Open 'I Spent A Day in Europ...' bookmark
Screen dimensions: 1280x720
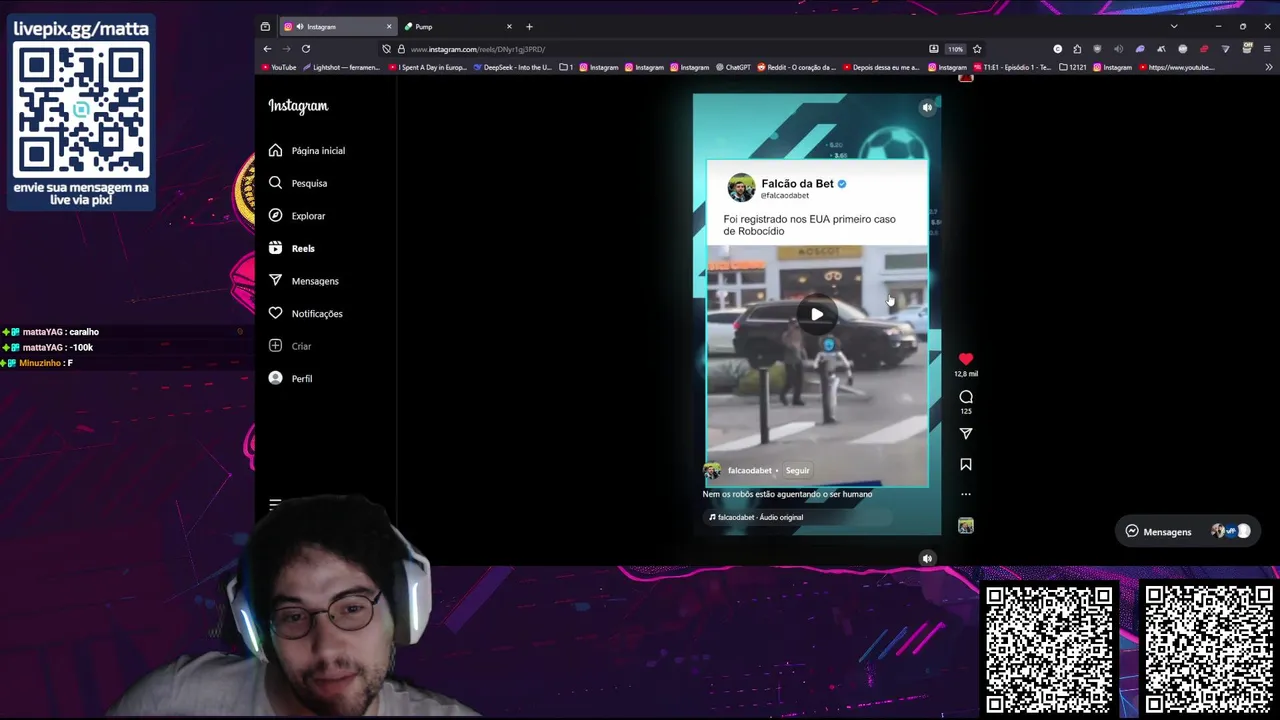point(428,68)
